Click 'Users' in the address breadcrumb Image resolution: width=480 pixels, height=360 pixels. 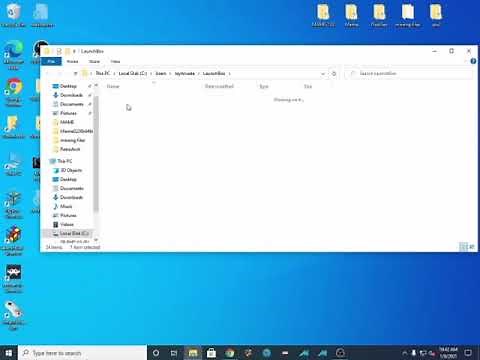tap(161, 73)
